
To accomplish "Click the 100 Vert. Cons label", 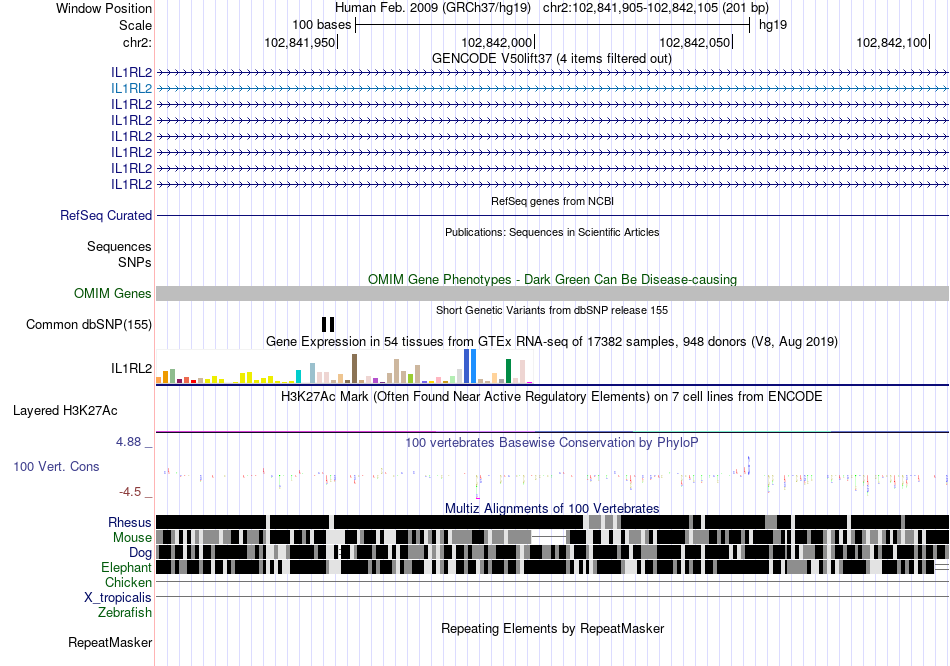I will point(56,467).
